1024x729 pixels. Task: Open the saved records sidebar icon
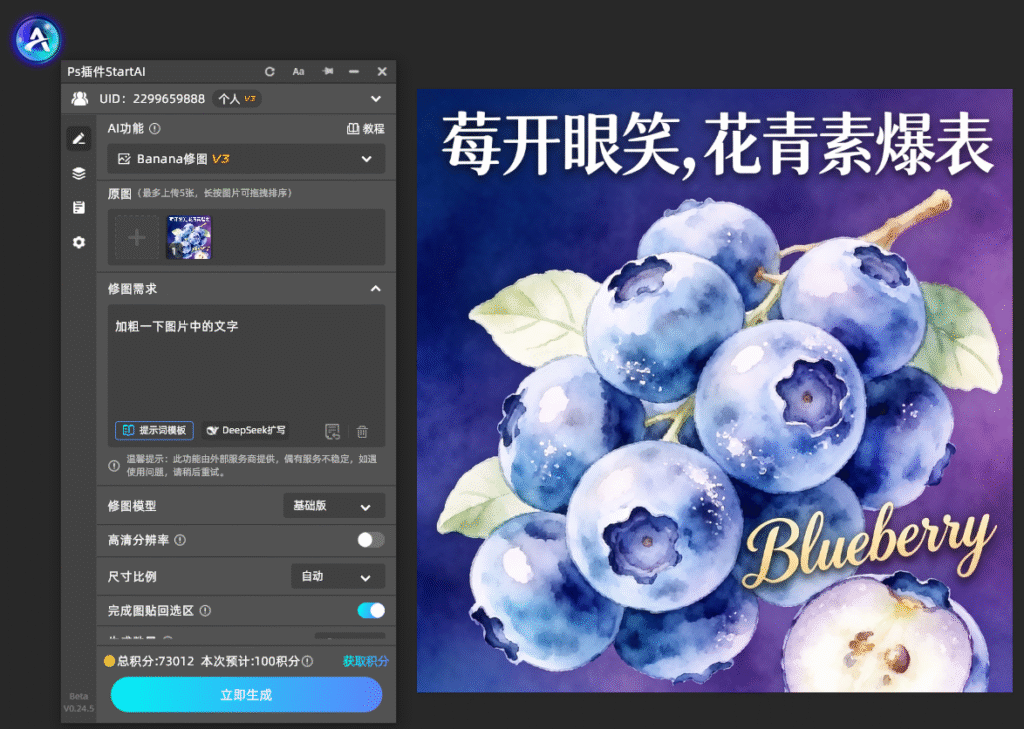[78, 208]
